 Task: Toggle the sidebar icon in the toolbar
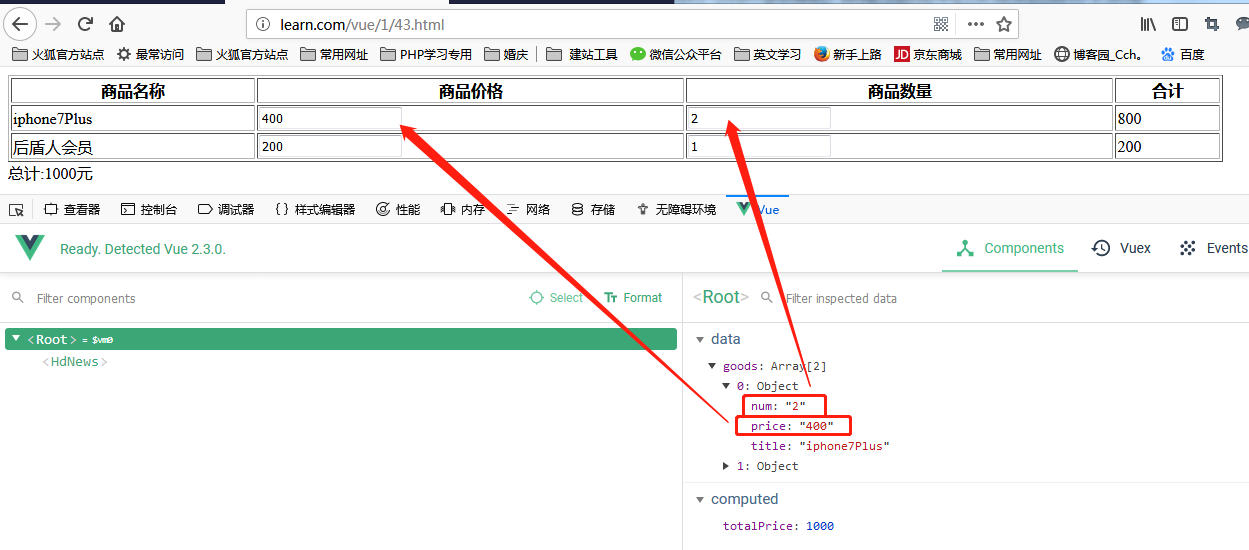[x=1180, y=24]
